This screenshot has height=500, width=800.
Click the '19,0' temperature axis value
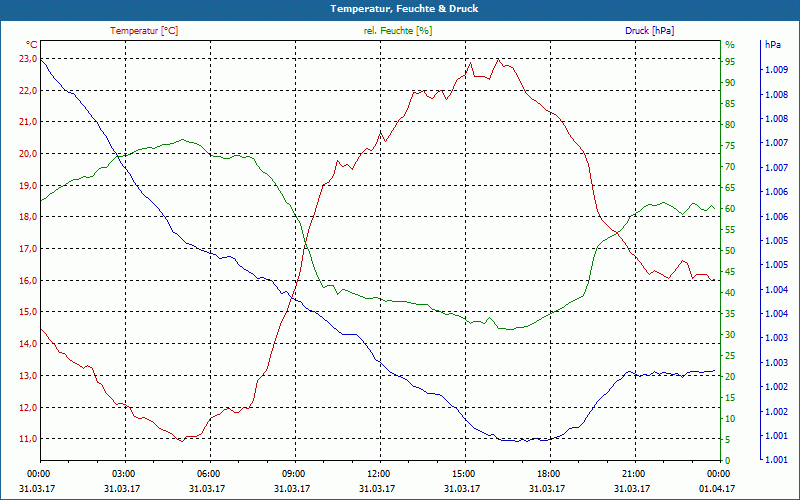28,185
